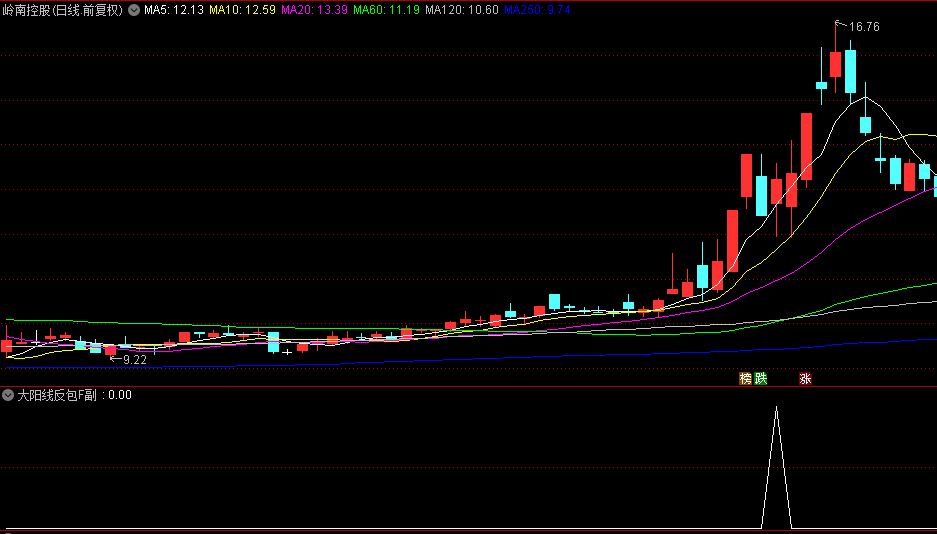Click the indicator signal spike peak
Screen dimensions: 937x534
pyautogui.click(x=776, y=407)
